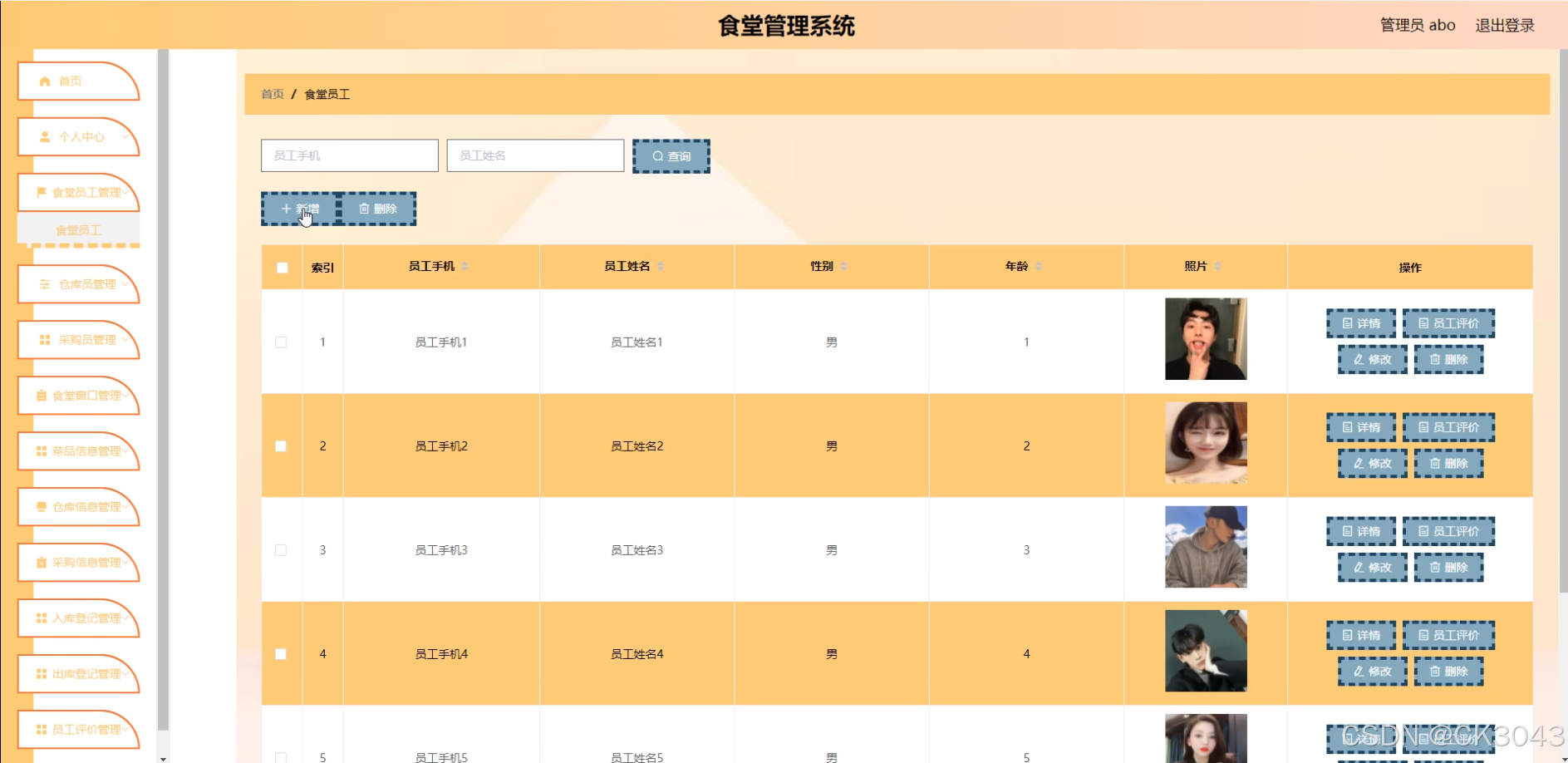Select the checkbox beside 员工姓名4
This screenshot has width=1568, height=763.
(281, 654)
